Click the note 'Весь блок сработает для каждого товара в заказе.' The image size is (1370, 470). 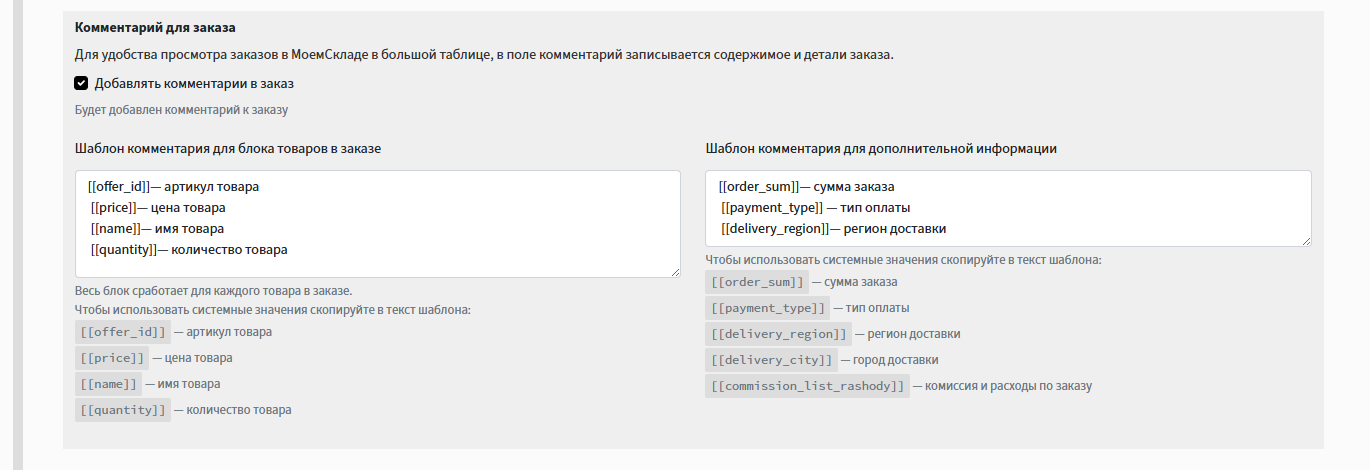[x=213, y=291]
